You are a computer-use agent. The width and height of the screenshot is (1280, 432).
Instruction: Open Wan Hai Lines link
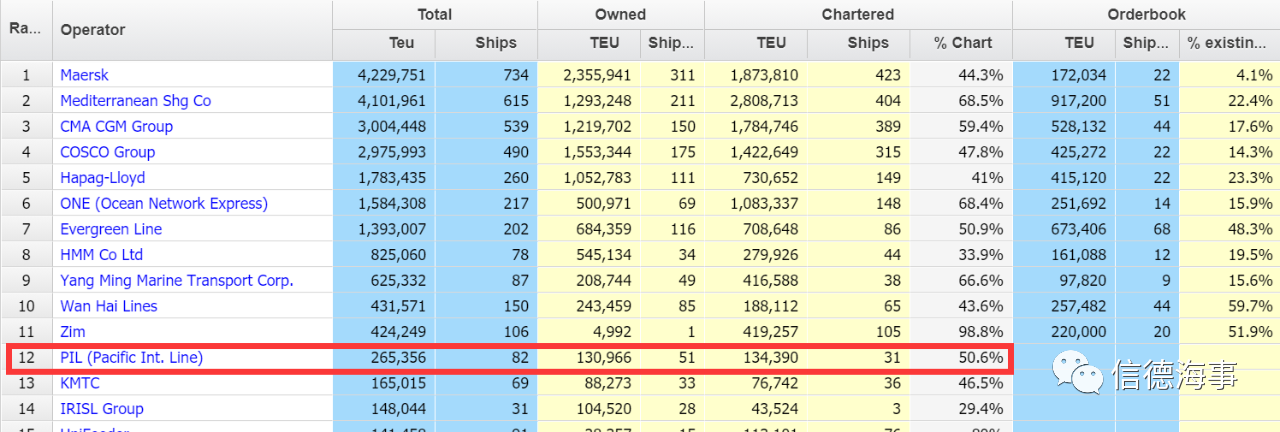[x=109, y=306]
